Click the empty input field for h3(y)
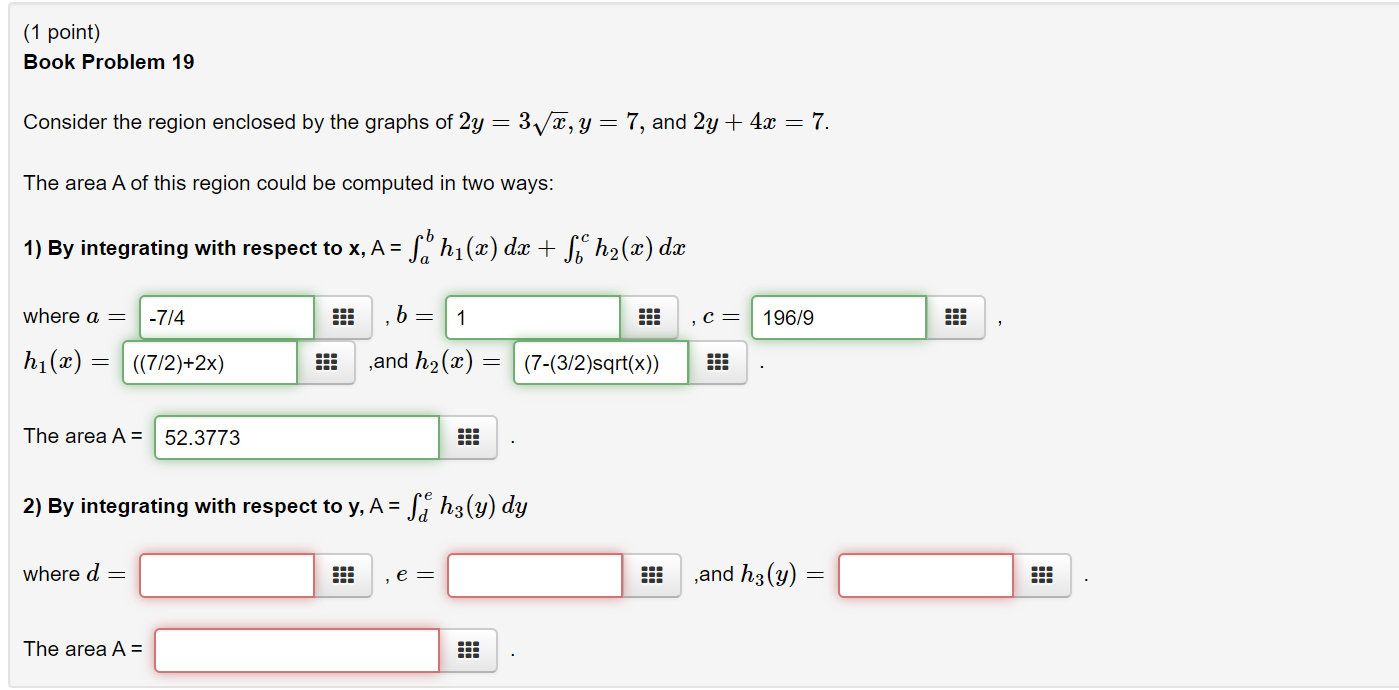Image resolution: width=1399 pixels, height=690 pixels. click(925, 575)
